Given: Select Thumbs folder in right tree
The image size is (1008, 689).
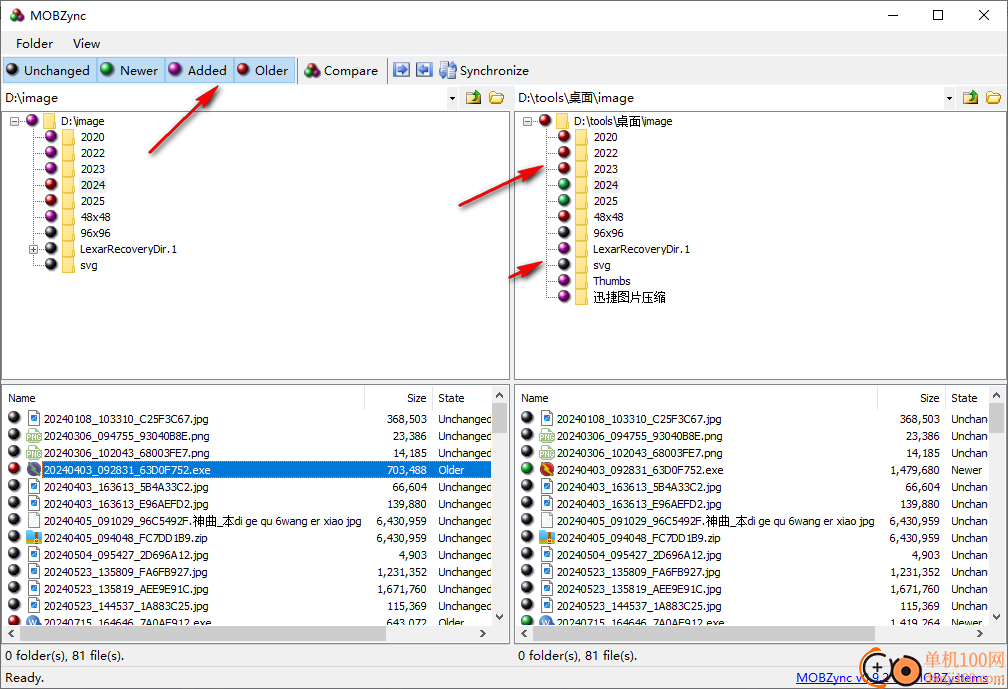Looking at the screenshot, I should click(x=611, y=281).
